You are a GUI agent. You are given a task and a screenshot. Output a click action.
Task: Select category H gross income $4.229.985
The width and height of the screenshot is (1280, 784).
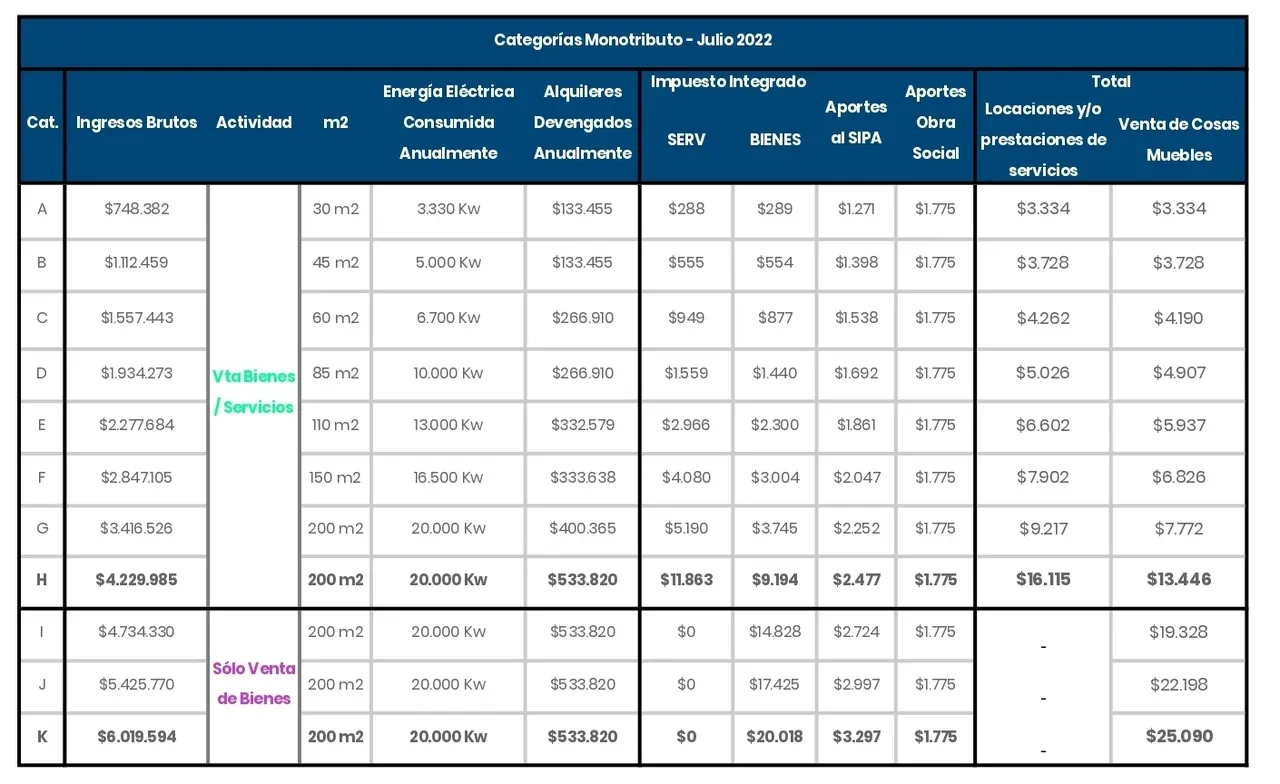pos(136,580)
